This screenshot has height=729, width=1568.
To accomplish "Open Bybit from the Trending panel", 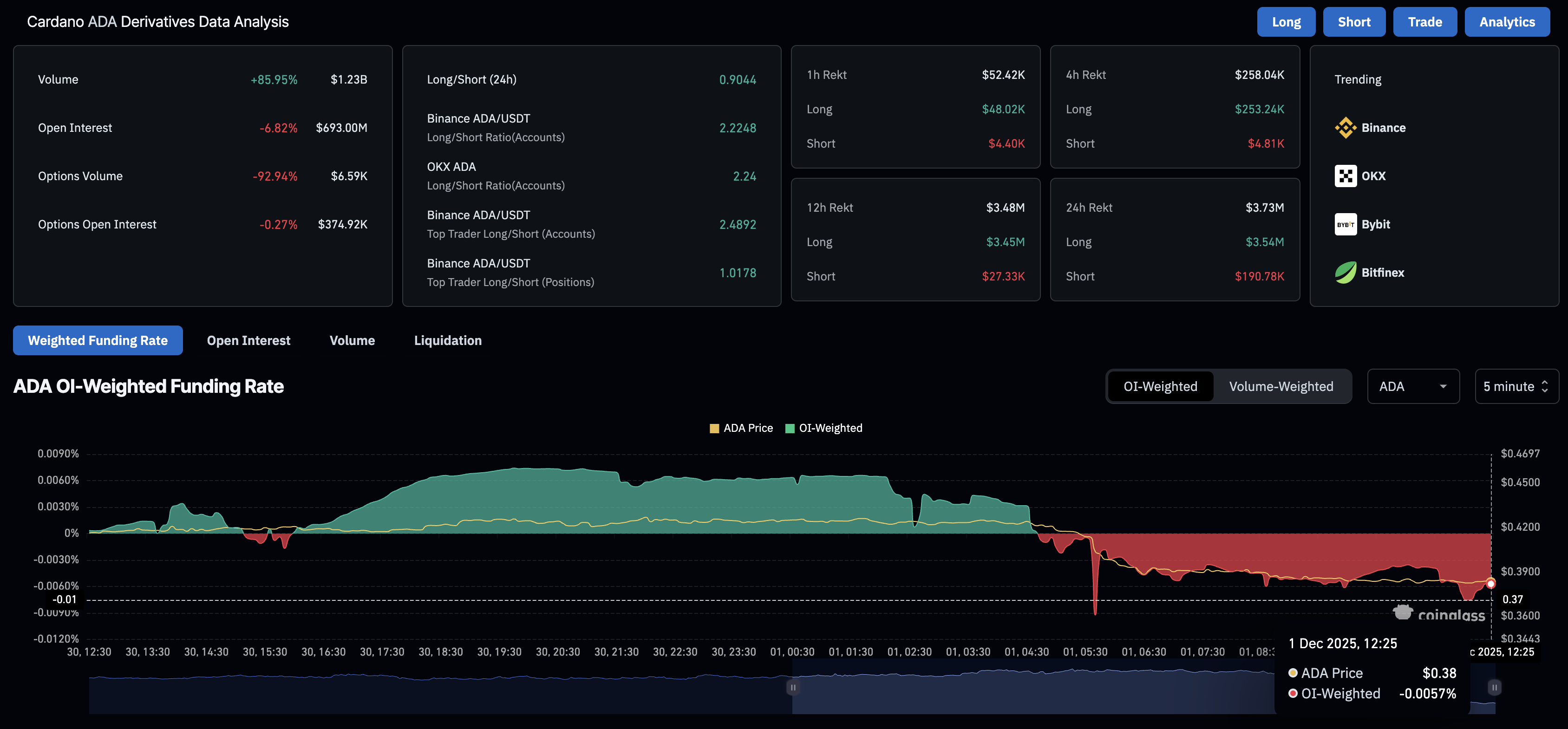I will point(1345,224).
